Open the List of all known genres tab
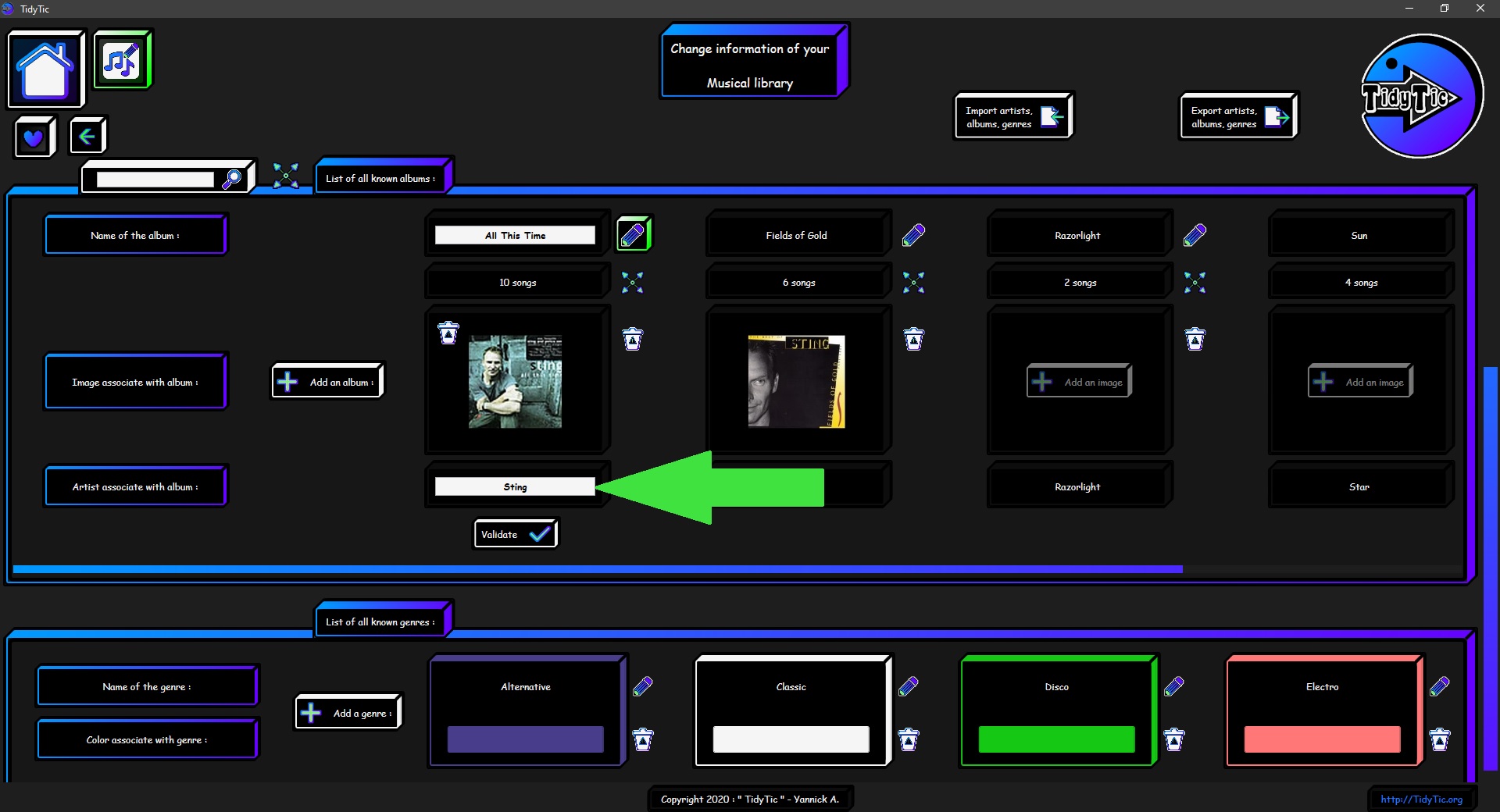This screenshot has height=812, width=1500. pos(381,621)
